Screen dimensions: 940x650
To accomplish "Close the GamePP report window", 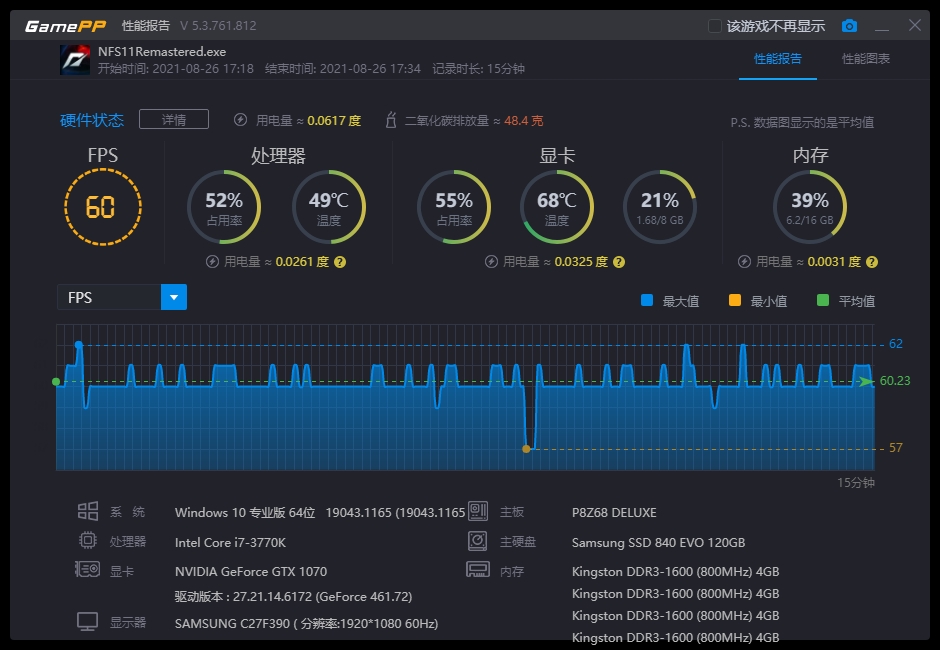I will pyautogui.click(x=915, y=25).
